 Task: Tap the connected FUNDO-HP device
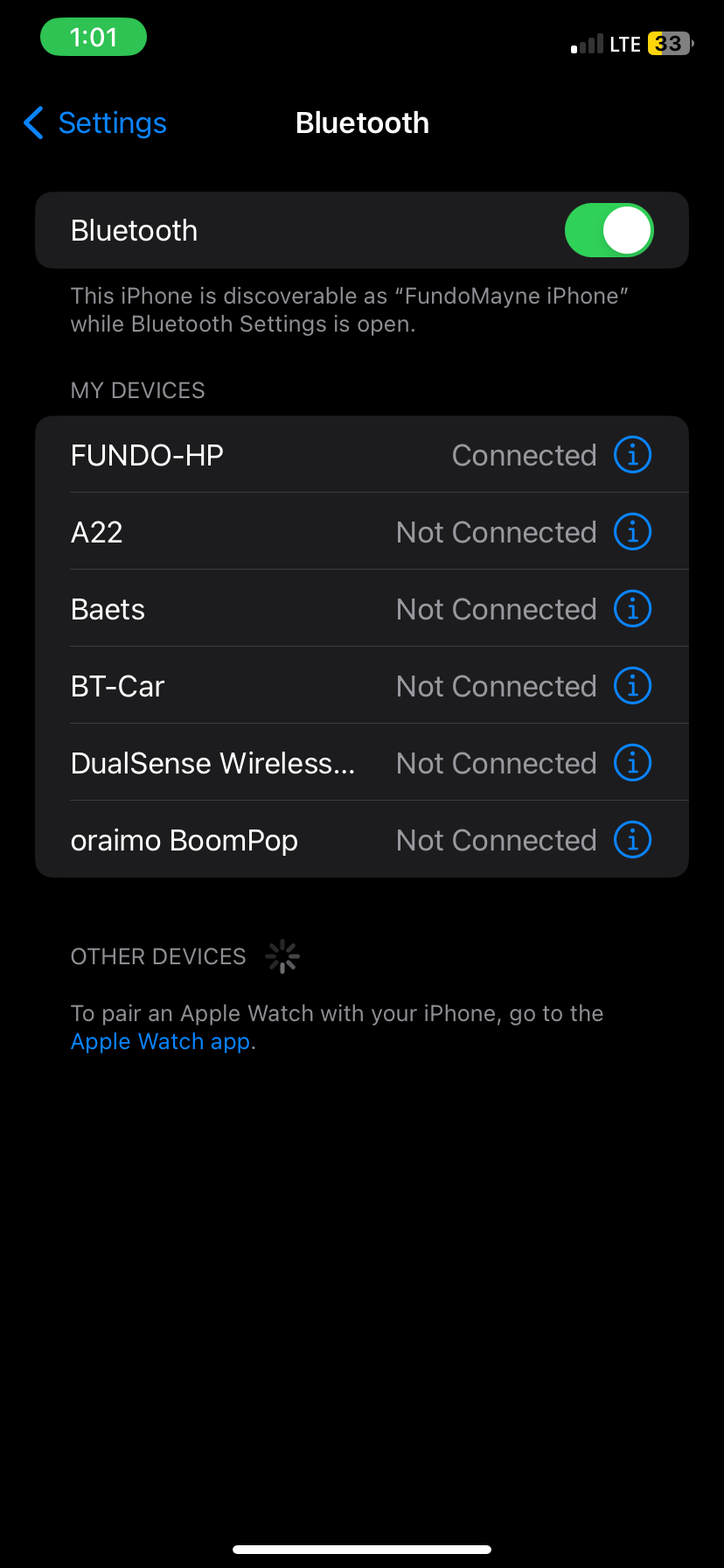pos(262,454)
